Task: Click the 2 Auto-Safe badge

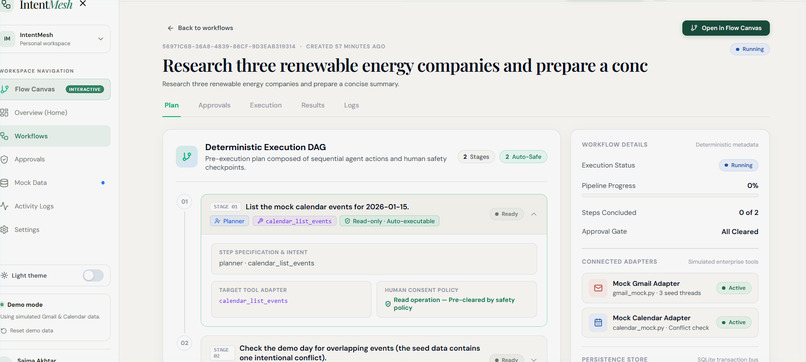Action: (523, 157)
